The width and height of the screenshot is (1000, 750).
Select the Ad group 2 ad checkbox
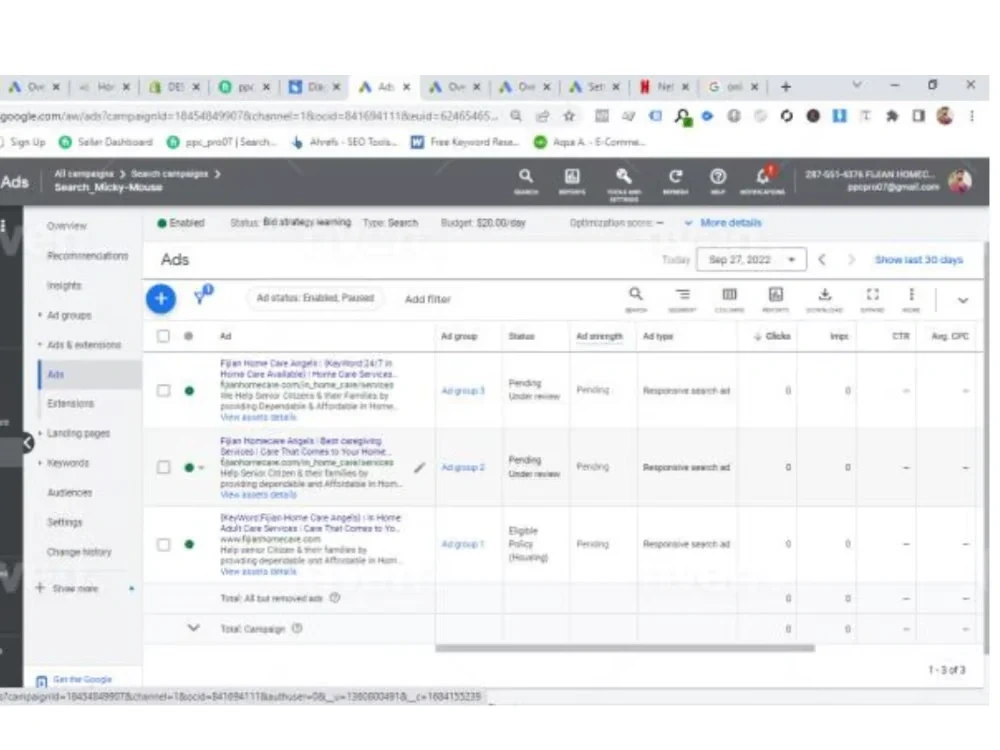164,467
